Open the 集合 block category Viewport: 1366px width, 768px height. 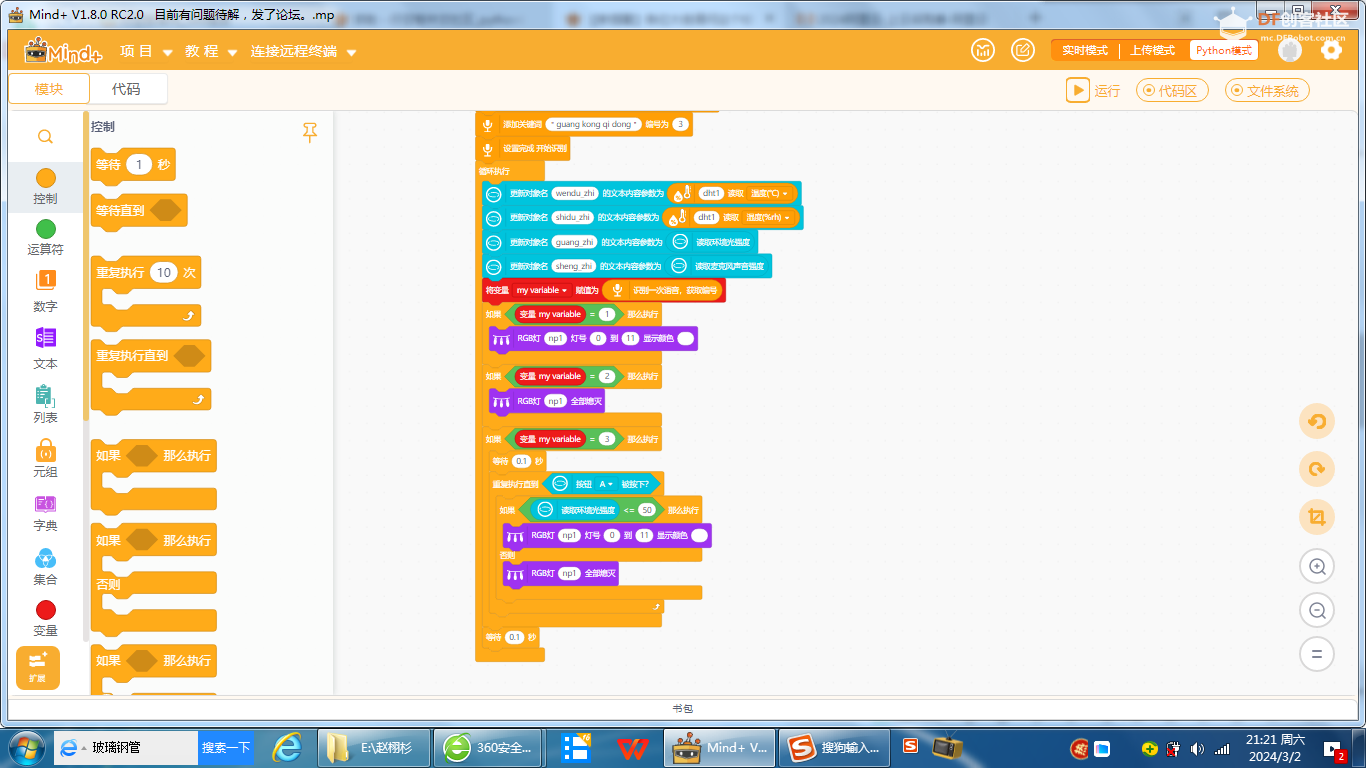coord(45,566)
